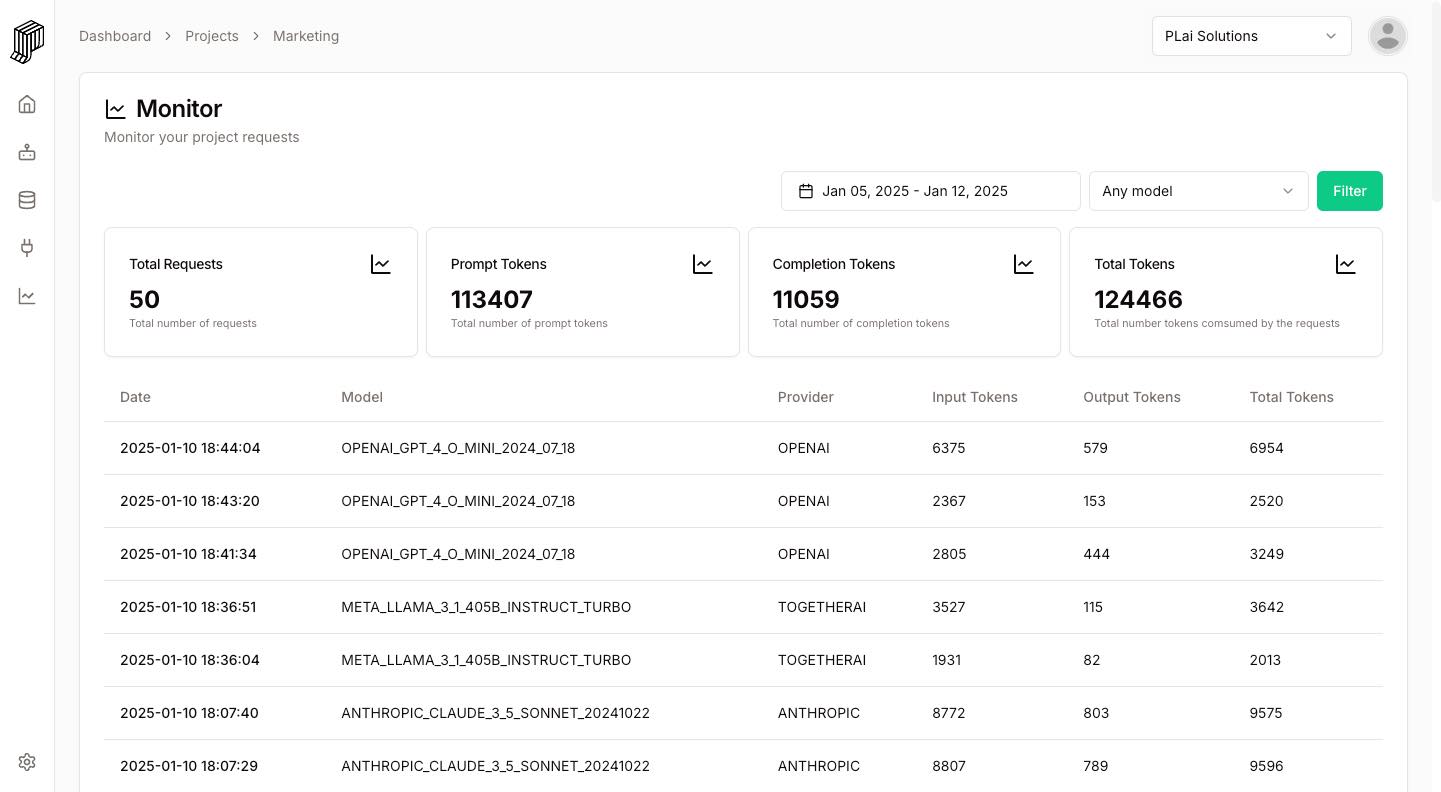Screen dimensions: 1441x792
Task: Open the Any model dropdown
Action: (x=1198, y=191)
